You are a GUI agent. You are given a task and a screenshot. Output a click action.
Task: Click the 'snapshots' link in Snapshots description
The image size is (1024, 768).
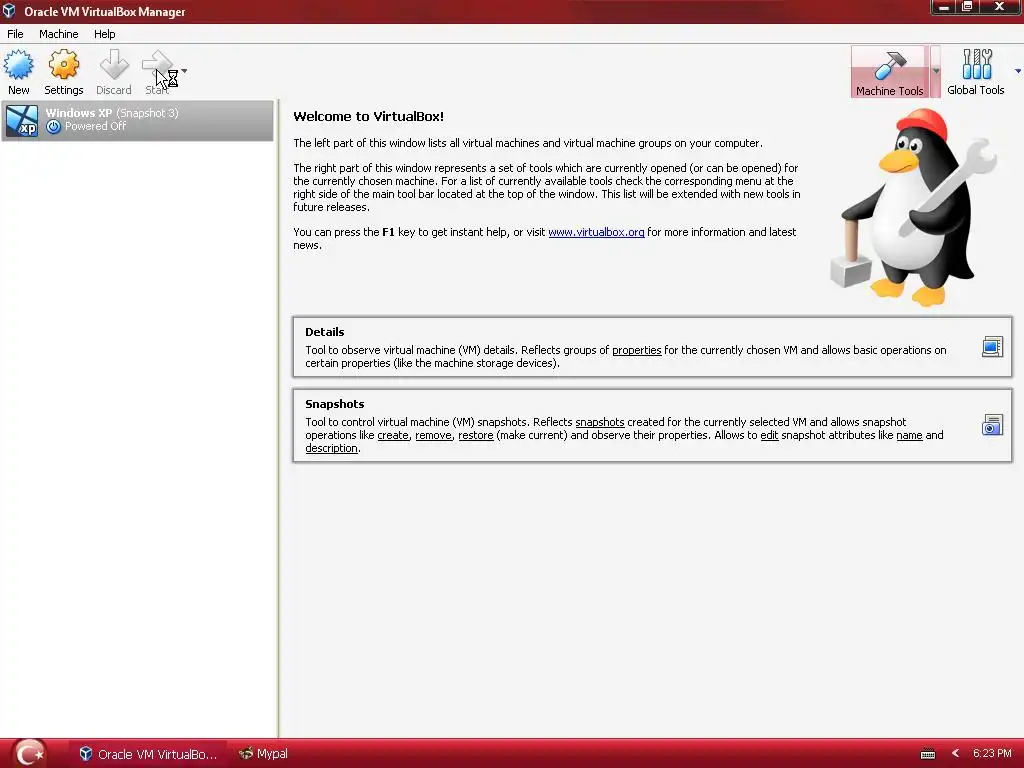tap(600, 422)
